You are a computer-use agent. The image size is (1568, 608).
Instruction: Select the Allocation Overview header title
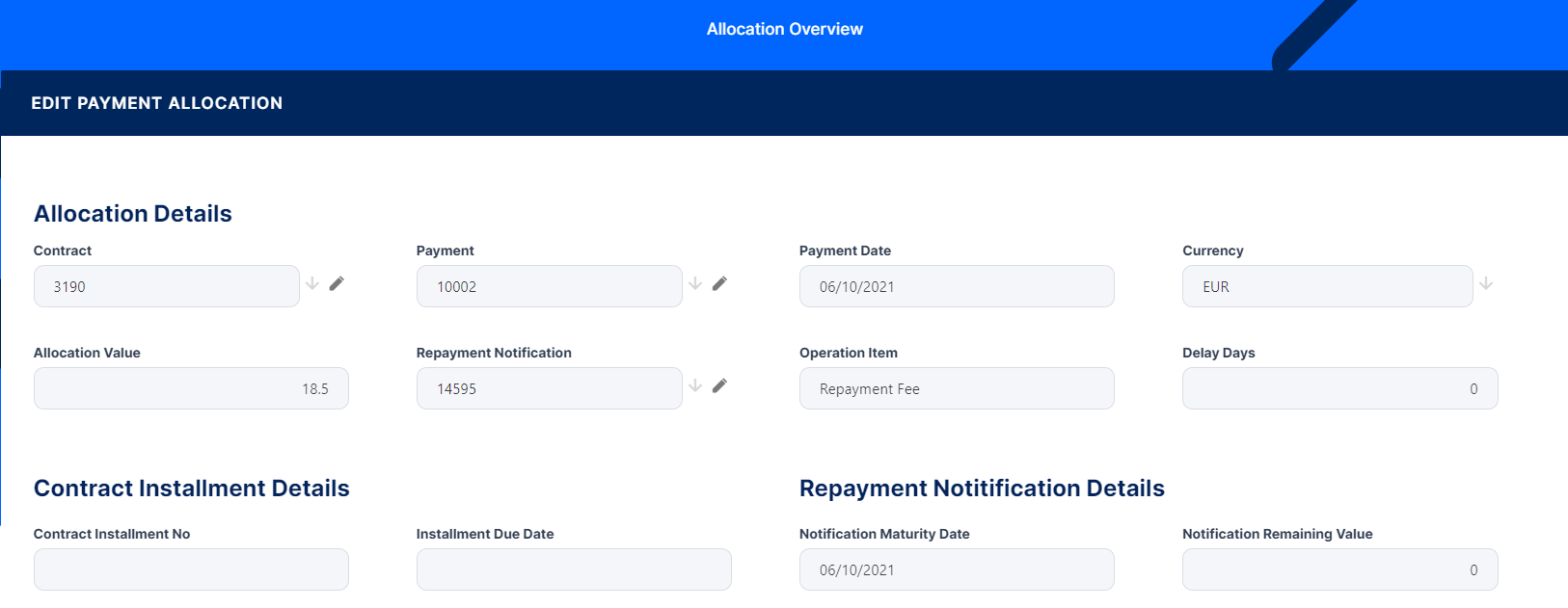click(784, 29)
